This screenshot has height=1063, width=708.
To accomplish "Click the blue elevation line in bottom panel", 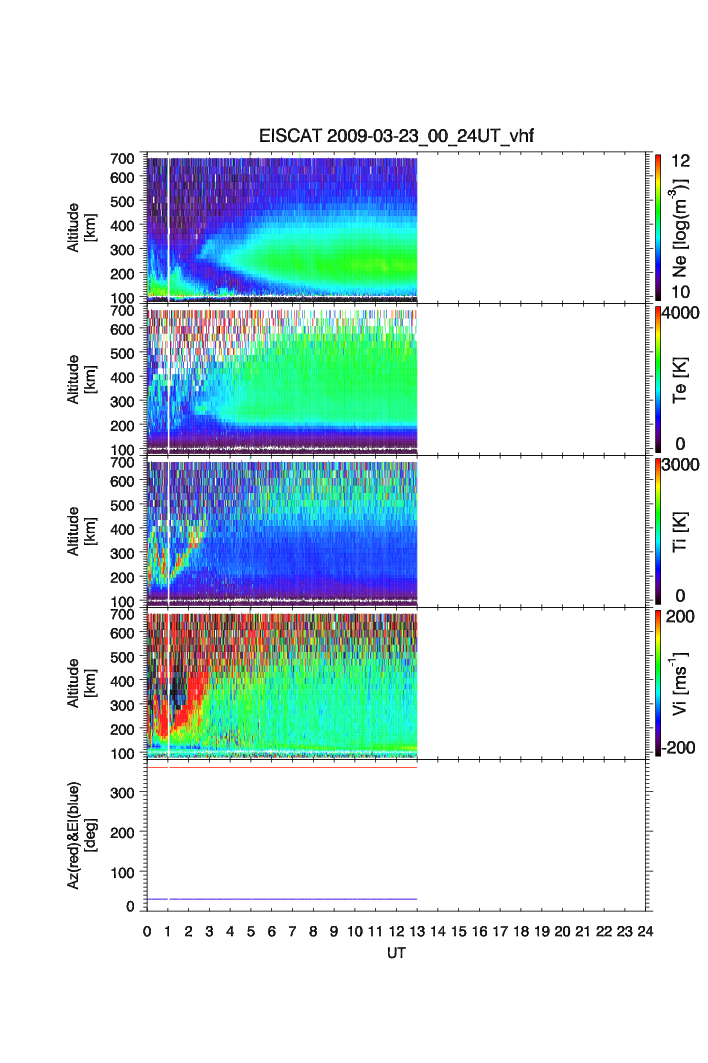I will pos(281,899).
